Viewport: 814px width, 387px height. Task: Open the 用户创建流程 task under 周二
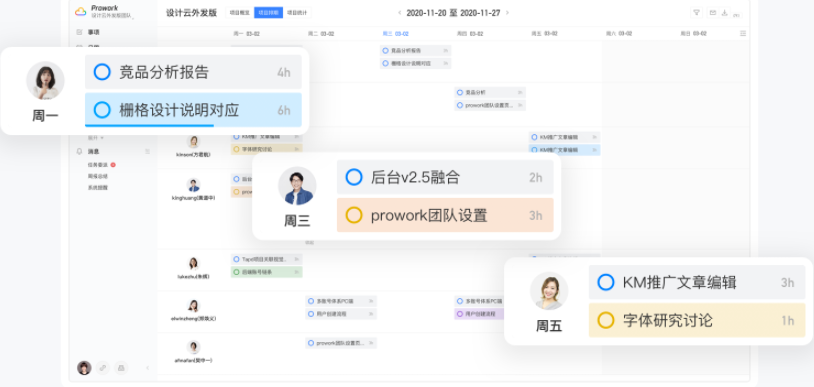coord(341,314)
